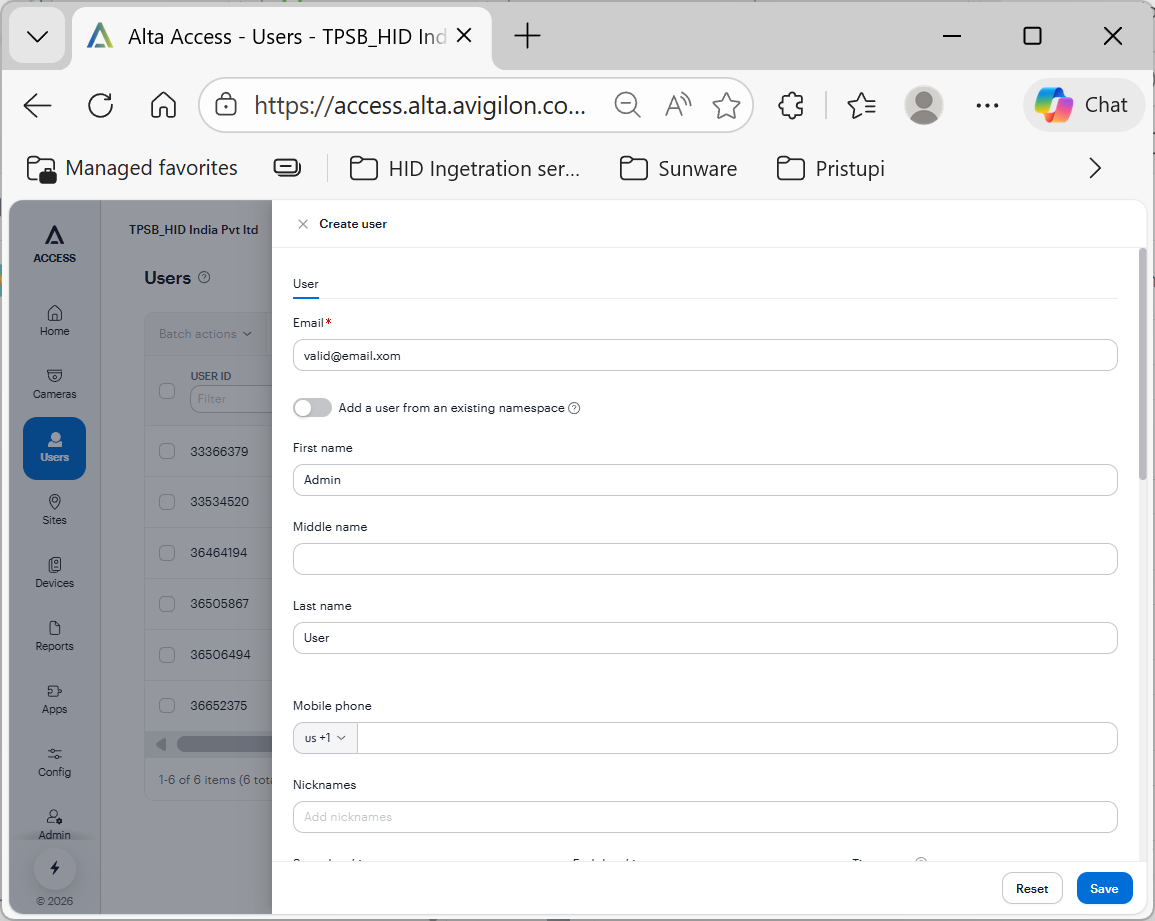
Task: Click the help icon next to existing namespace
Action: click(575, 408)
